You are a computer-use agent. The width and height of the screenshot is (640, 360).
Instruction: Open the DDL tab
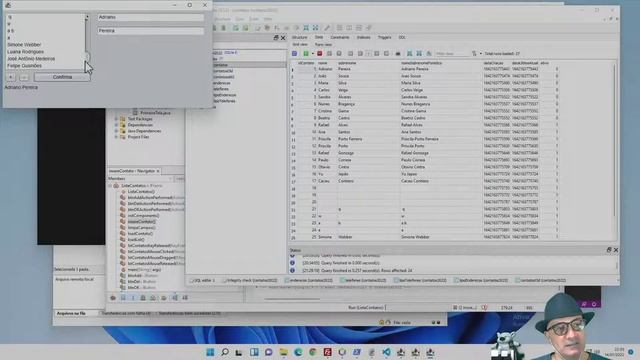tap(402, 37)
